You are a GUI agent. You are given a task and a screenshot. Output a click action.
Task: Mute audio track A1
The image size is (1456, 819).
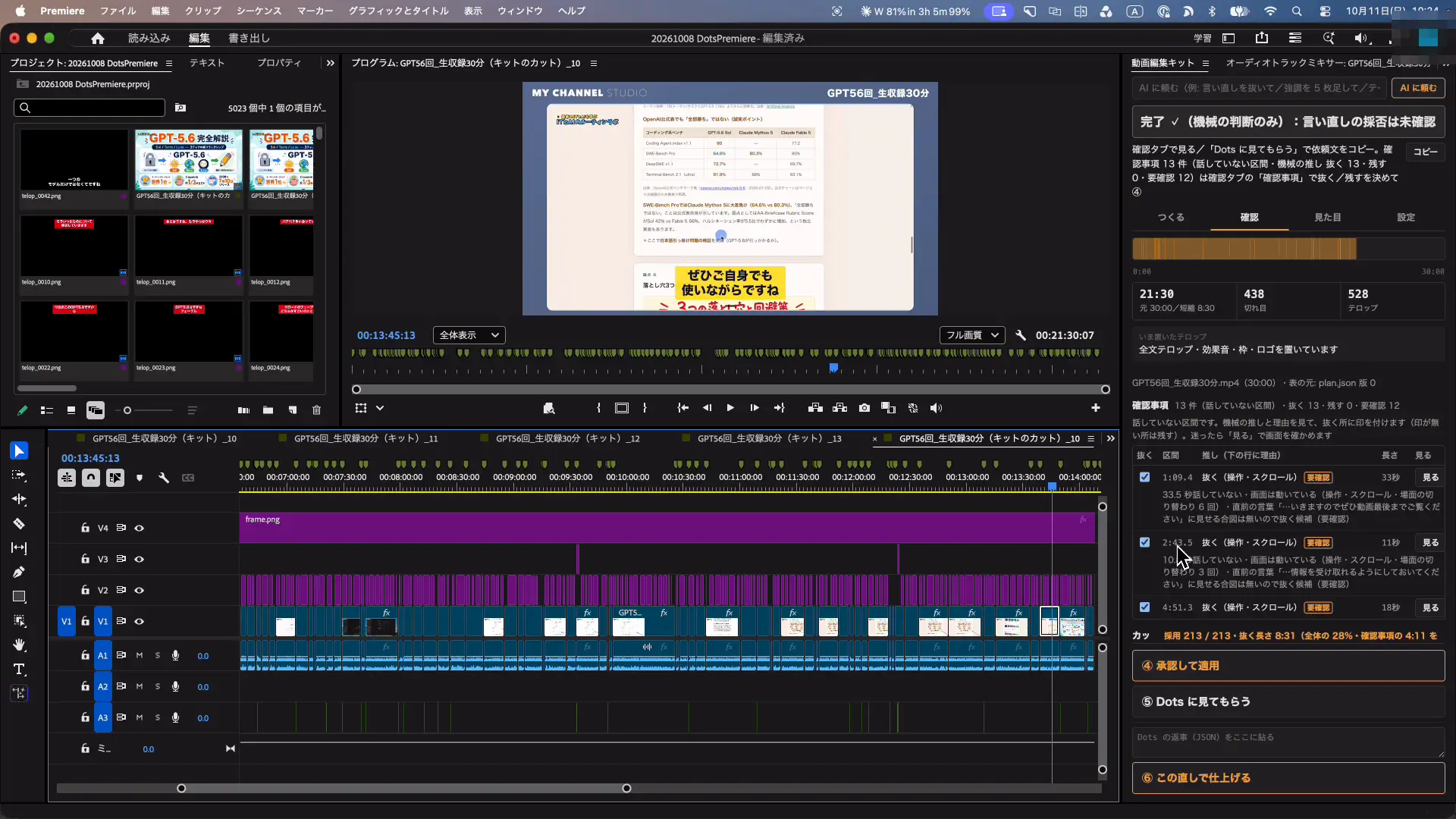click(x=140, y=656)
